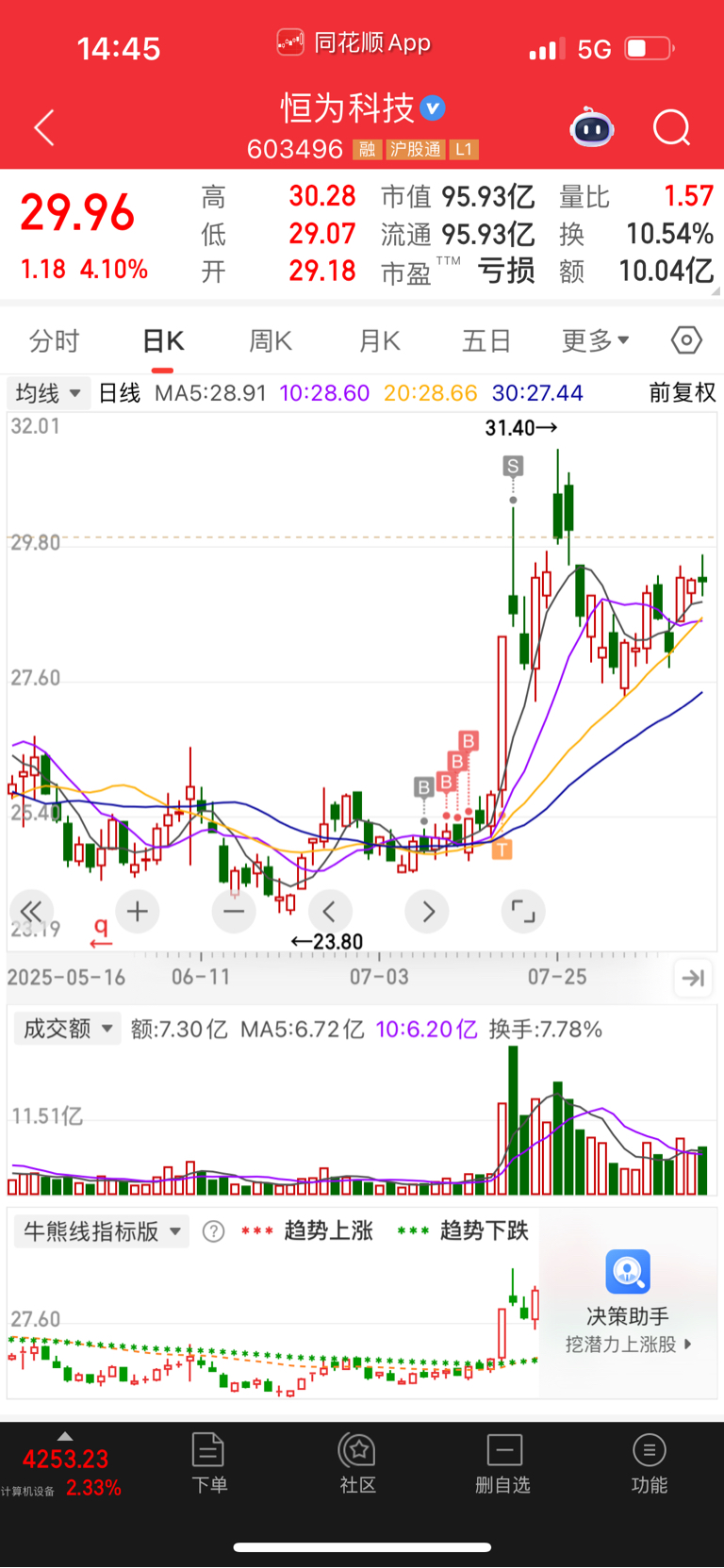
Task: Tap the blue verified badge
Action: pyautogui.click(x=433, y=108)
